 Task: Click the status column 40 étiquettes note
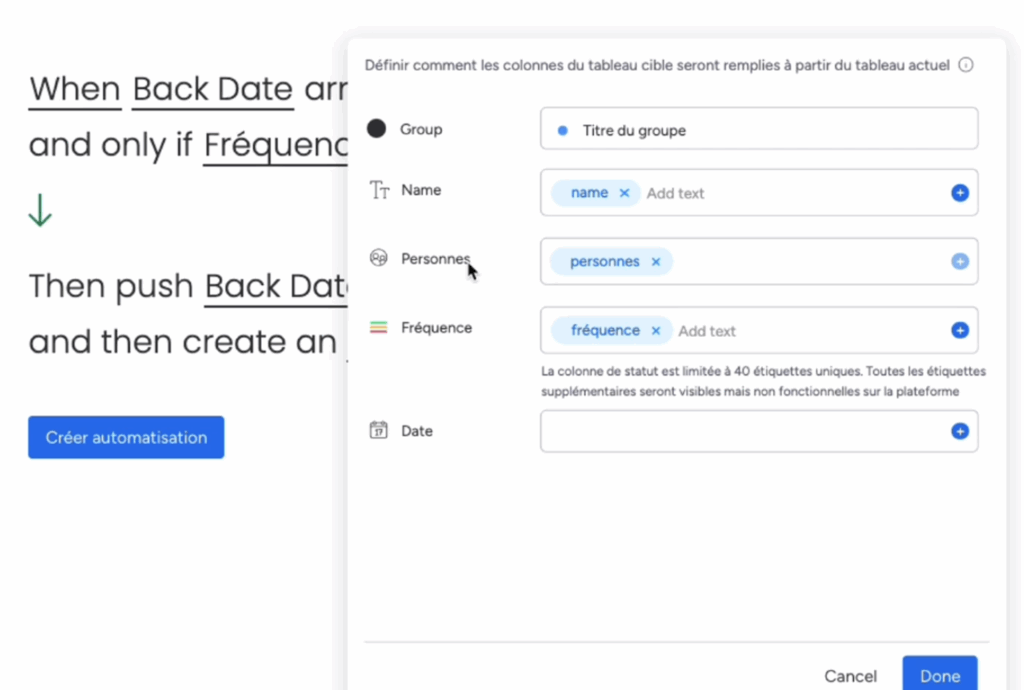tap(763, 381)
